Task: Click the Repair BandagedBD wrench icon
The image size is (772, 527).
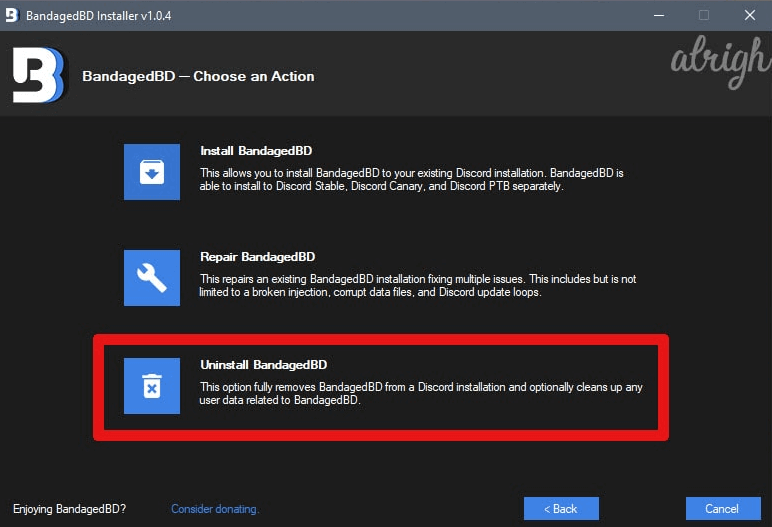Action: pos(152,278)
